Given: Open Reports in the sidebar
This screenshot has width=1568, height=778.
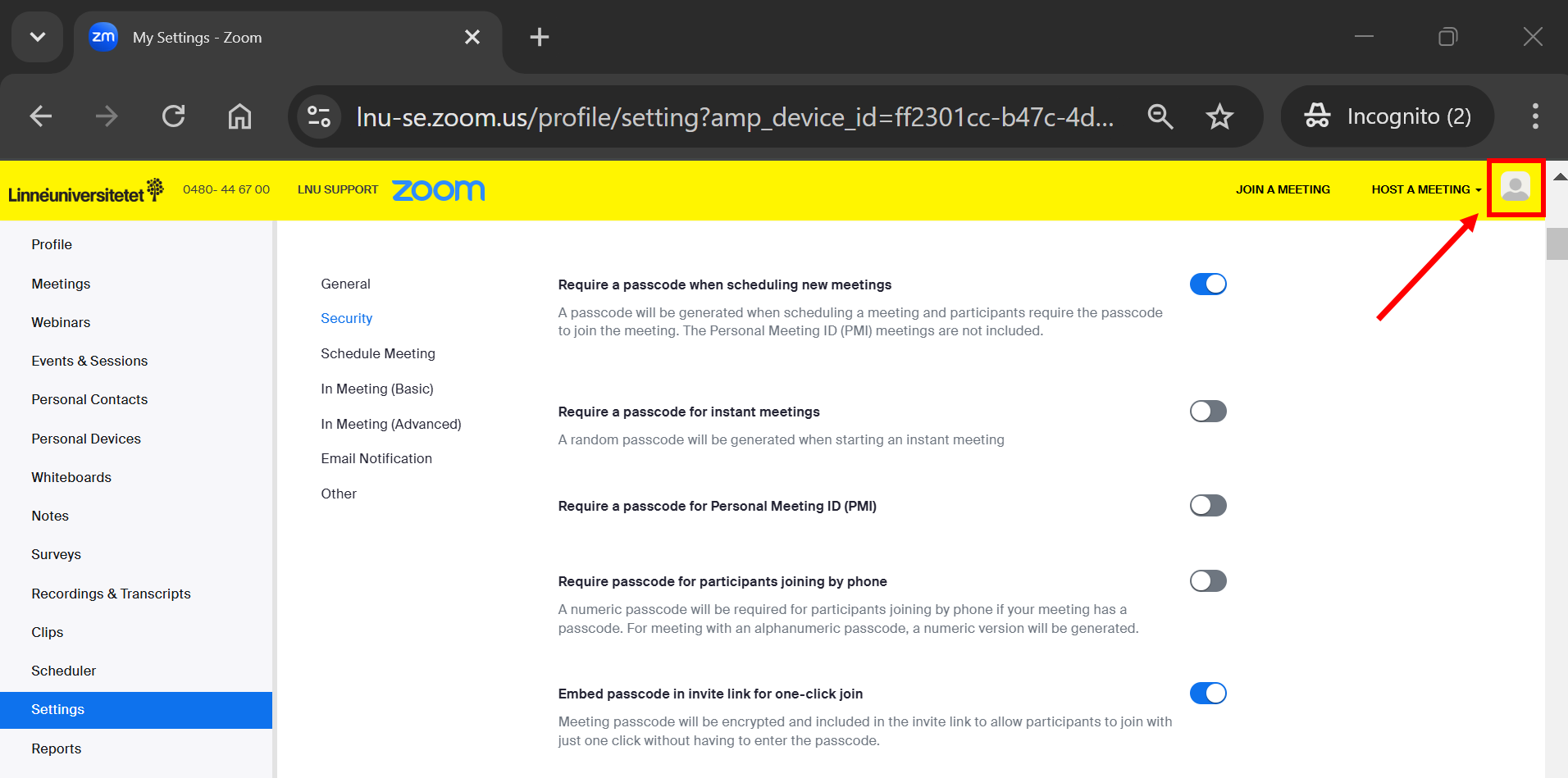Looking at the screenshot, I should tap(57, 748).
